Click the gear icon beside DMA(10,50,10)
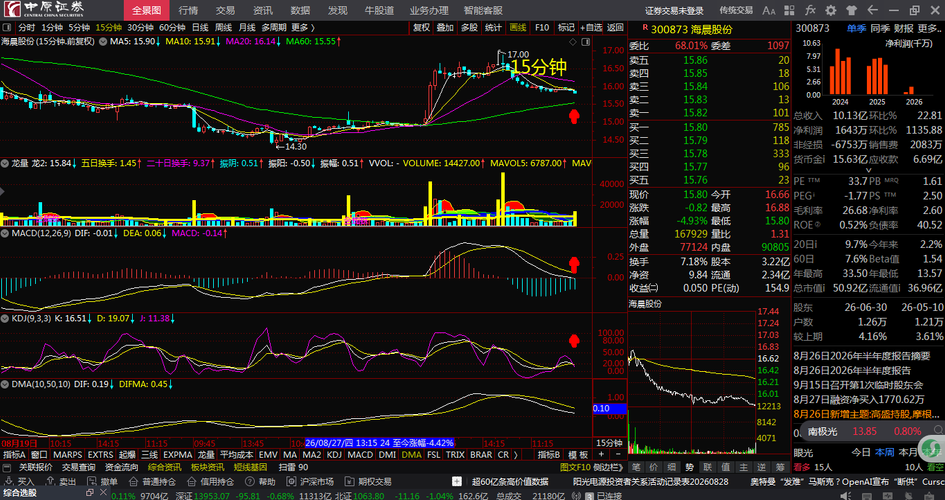Viewport: 945px width, 500px height. click(5, 384)
